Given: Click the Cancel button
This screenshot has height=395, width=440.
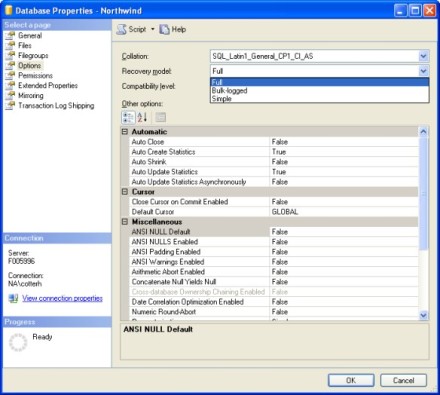Looking at the screenshot, I should coord(403,380).
